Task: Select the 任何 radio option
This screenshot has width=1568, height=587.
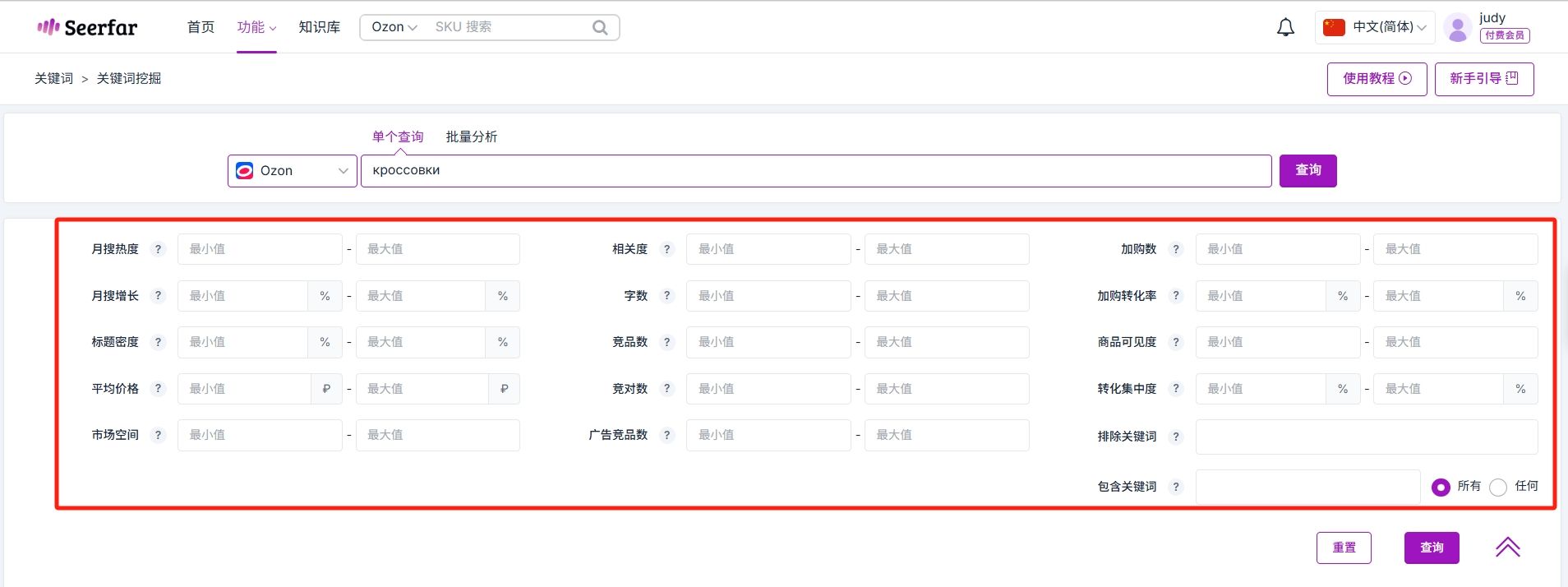Action: pyautogui.click(x=1498, y=487)
